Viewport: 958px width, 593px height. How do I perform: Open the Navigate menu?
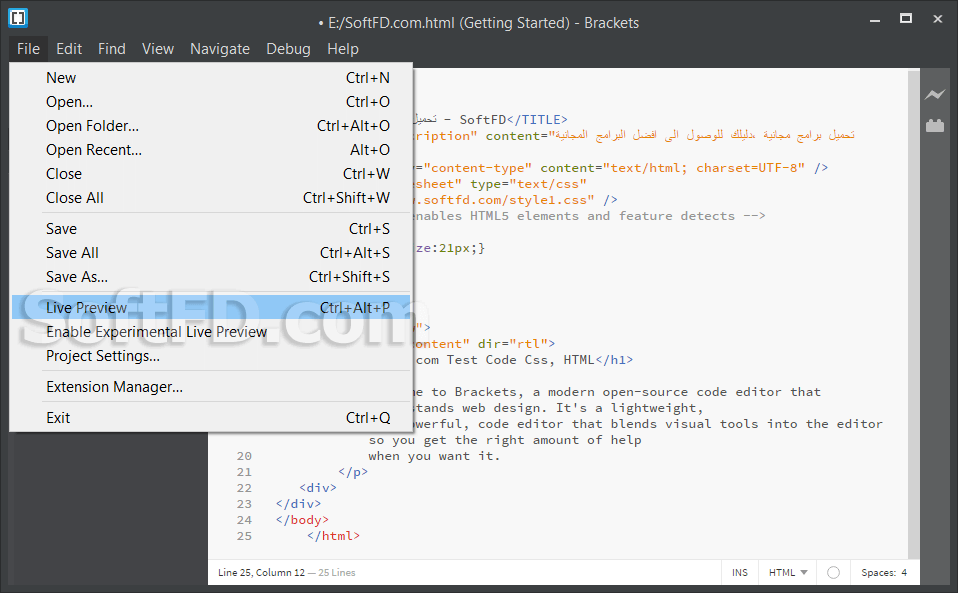click(x=220, y=49)
